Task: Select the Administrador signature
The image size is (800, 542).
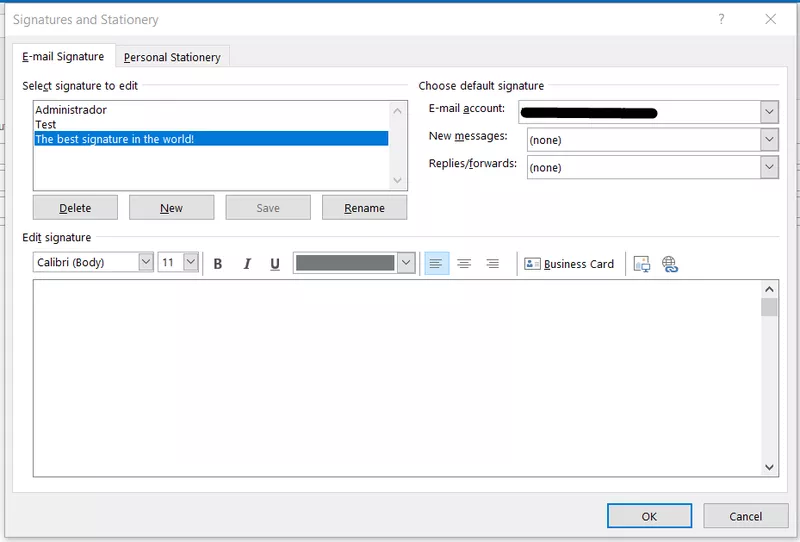Action: pyautogui.click(x=211, y=110)
